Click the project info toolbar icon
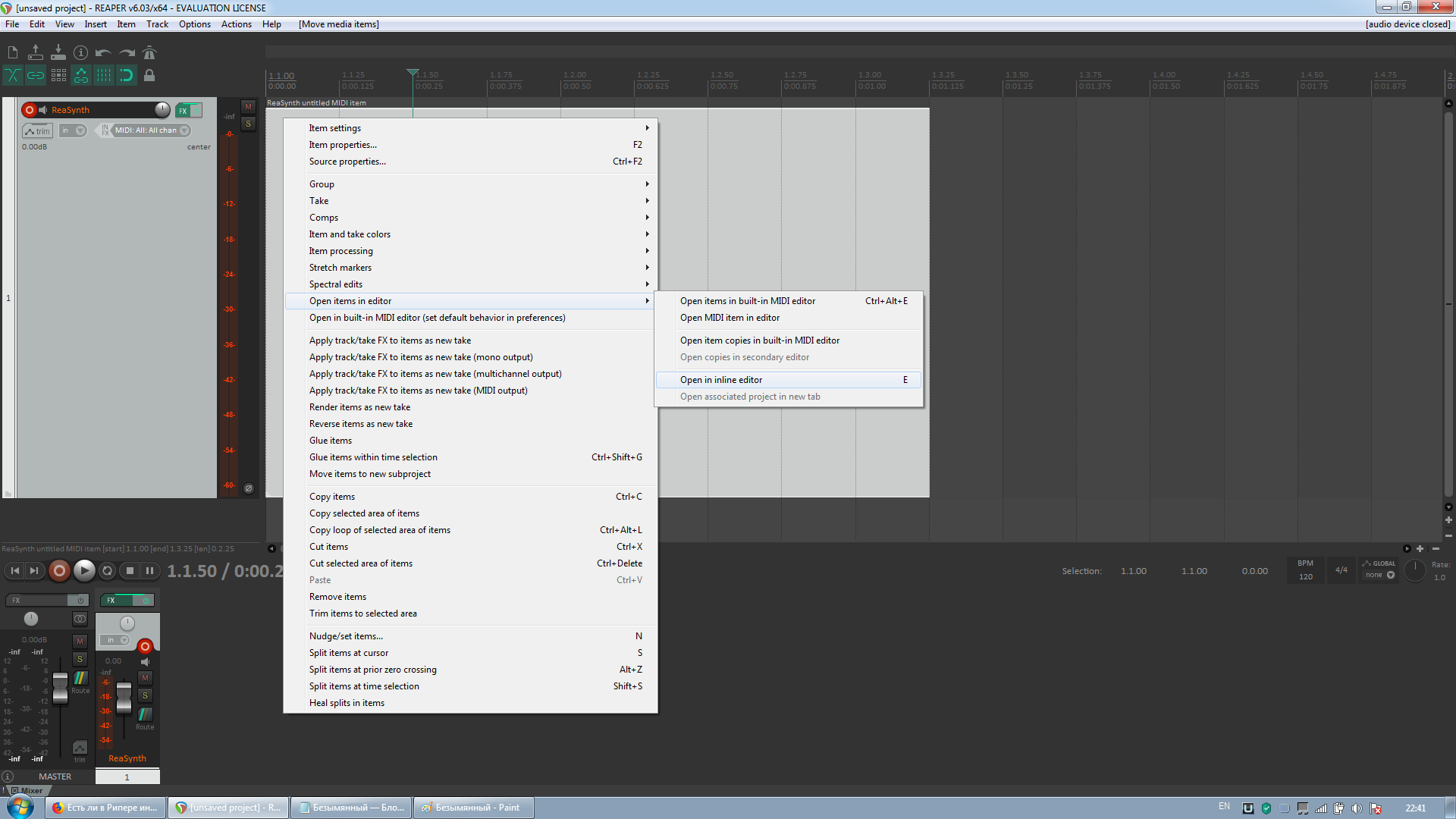The image size is (1456, 819). [80, 53]
